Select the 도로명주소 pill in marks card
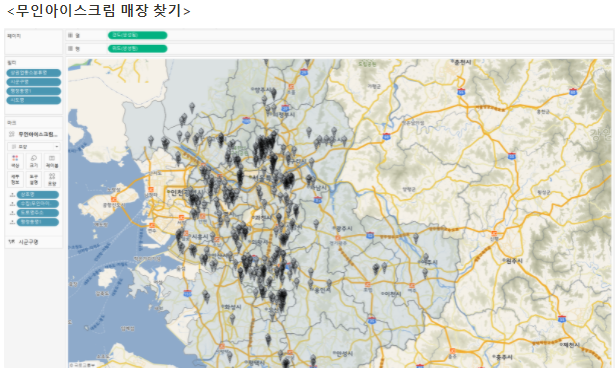The height and width of the screenshot is (370, 615). point(38,213)
